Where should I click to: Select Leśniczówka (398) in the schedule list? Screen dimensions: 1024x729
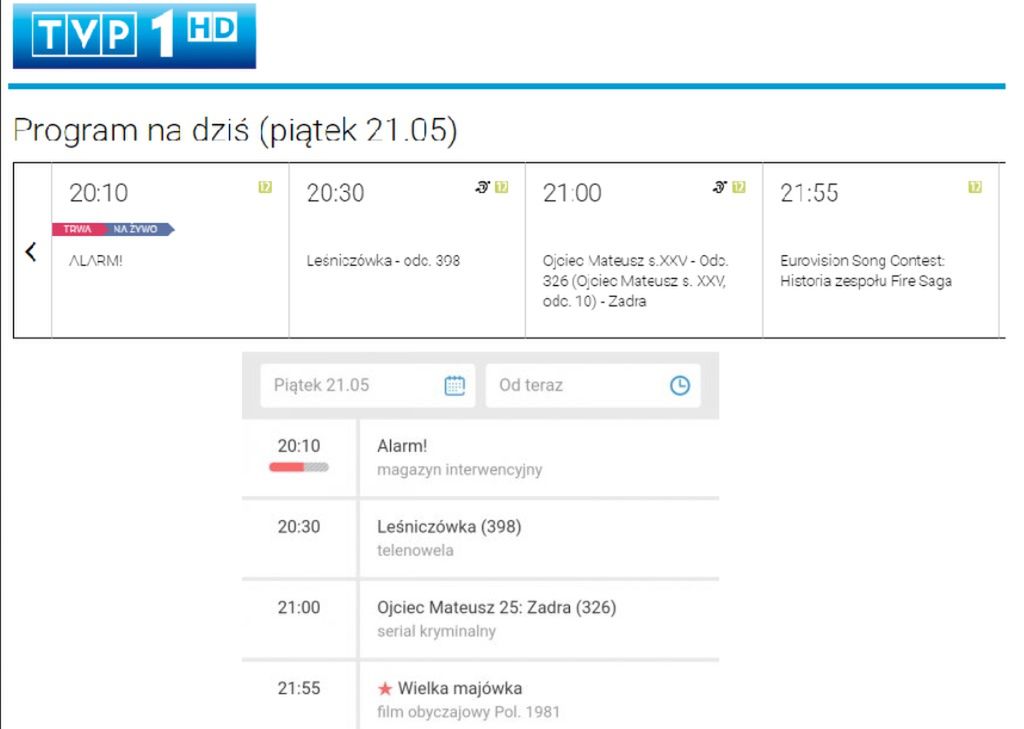tap(449, 526)
